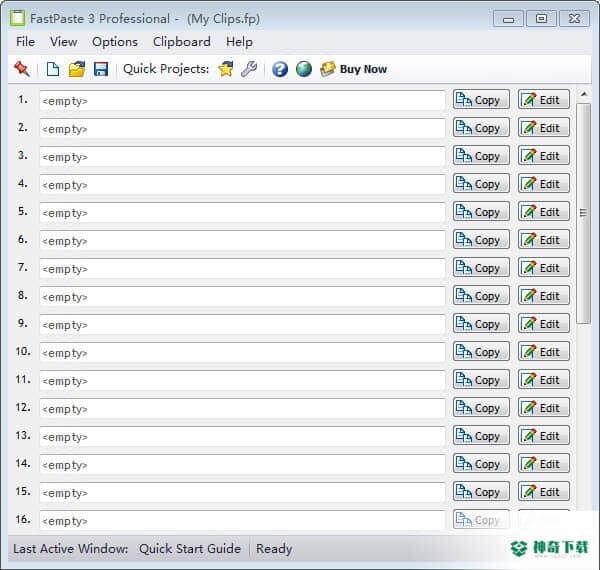Copy into clip slot 6
600x570 pixels.
tap(481, 239)
